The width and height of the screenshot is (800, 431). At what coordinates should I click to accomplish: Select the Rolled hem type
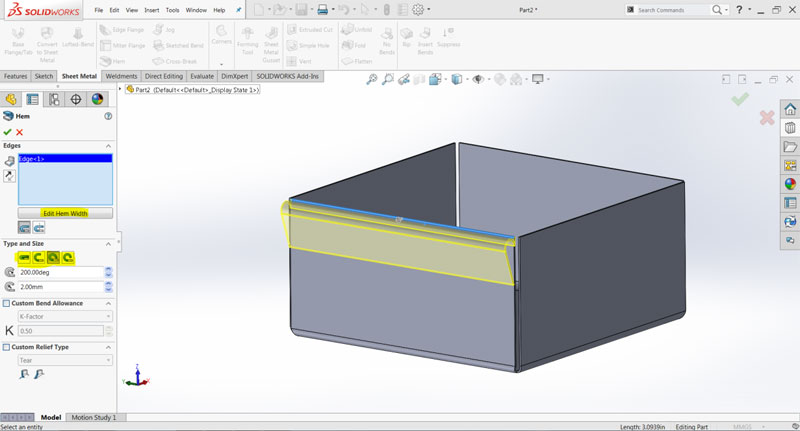click(x=68, y=258)
